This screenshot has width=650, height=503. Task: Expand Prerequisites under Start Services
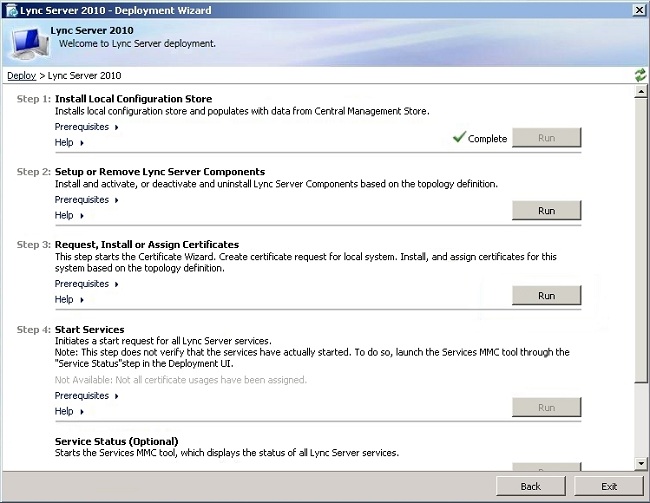click(x=86, y=396)
